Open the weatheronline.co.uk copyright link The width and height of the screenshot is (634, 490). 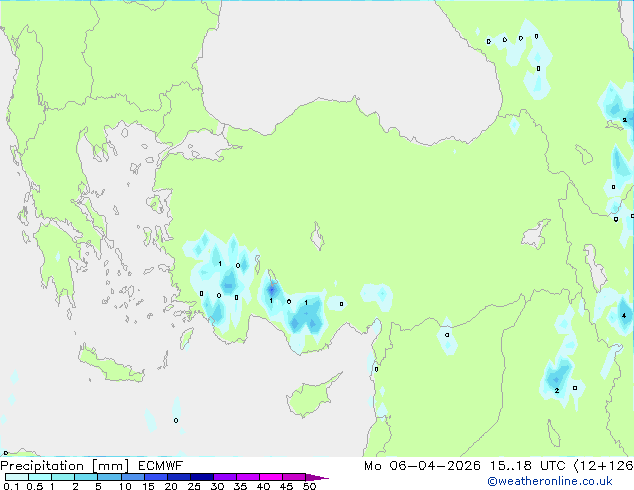pyautogui.click(x=549, y=481)
